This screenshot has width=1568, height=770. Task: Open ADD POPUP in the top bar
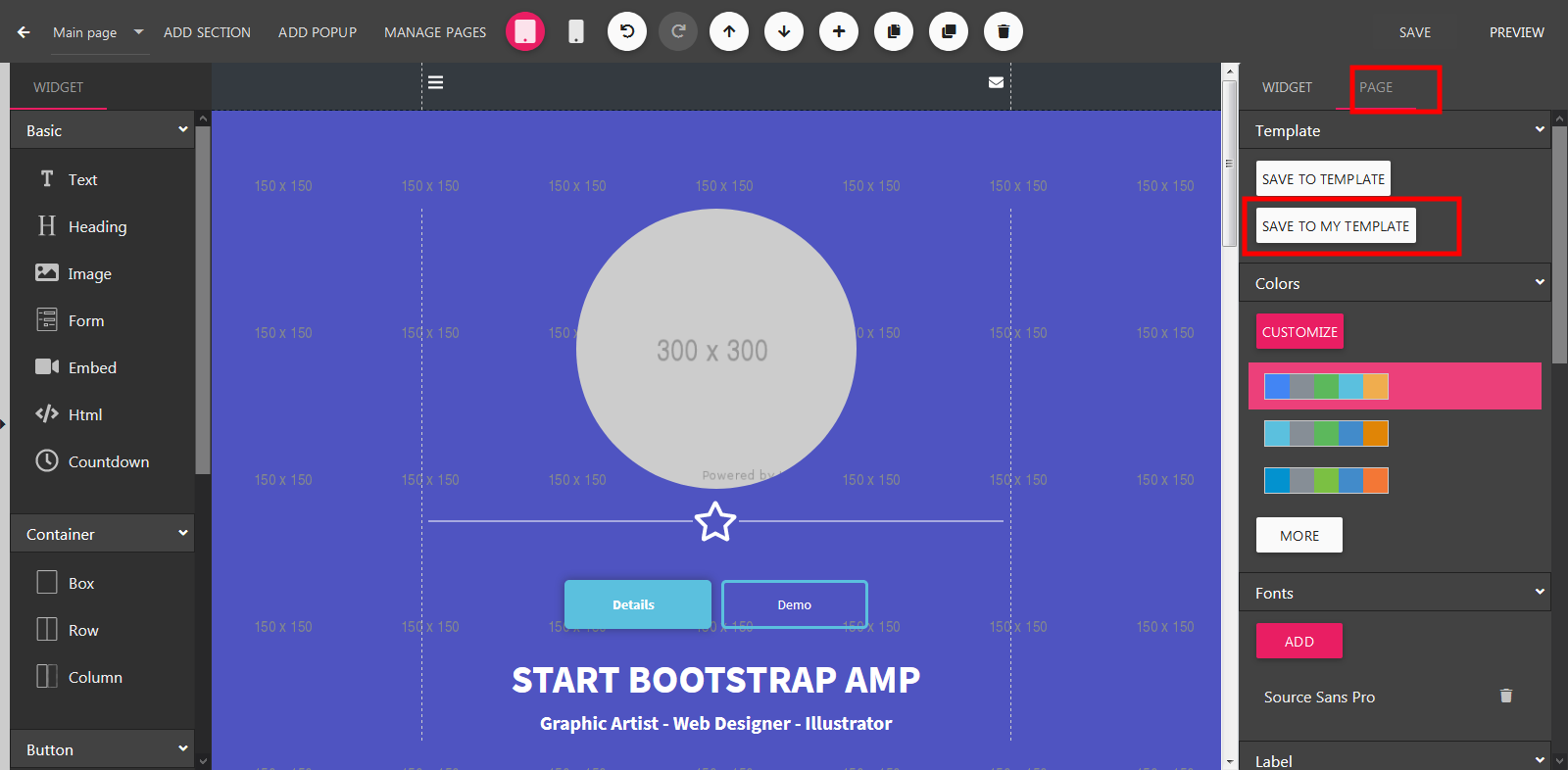click(x=318, y=32)
